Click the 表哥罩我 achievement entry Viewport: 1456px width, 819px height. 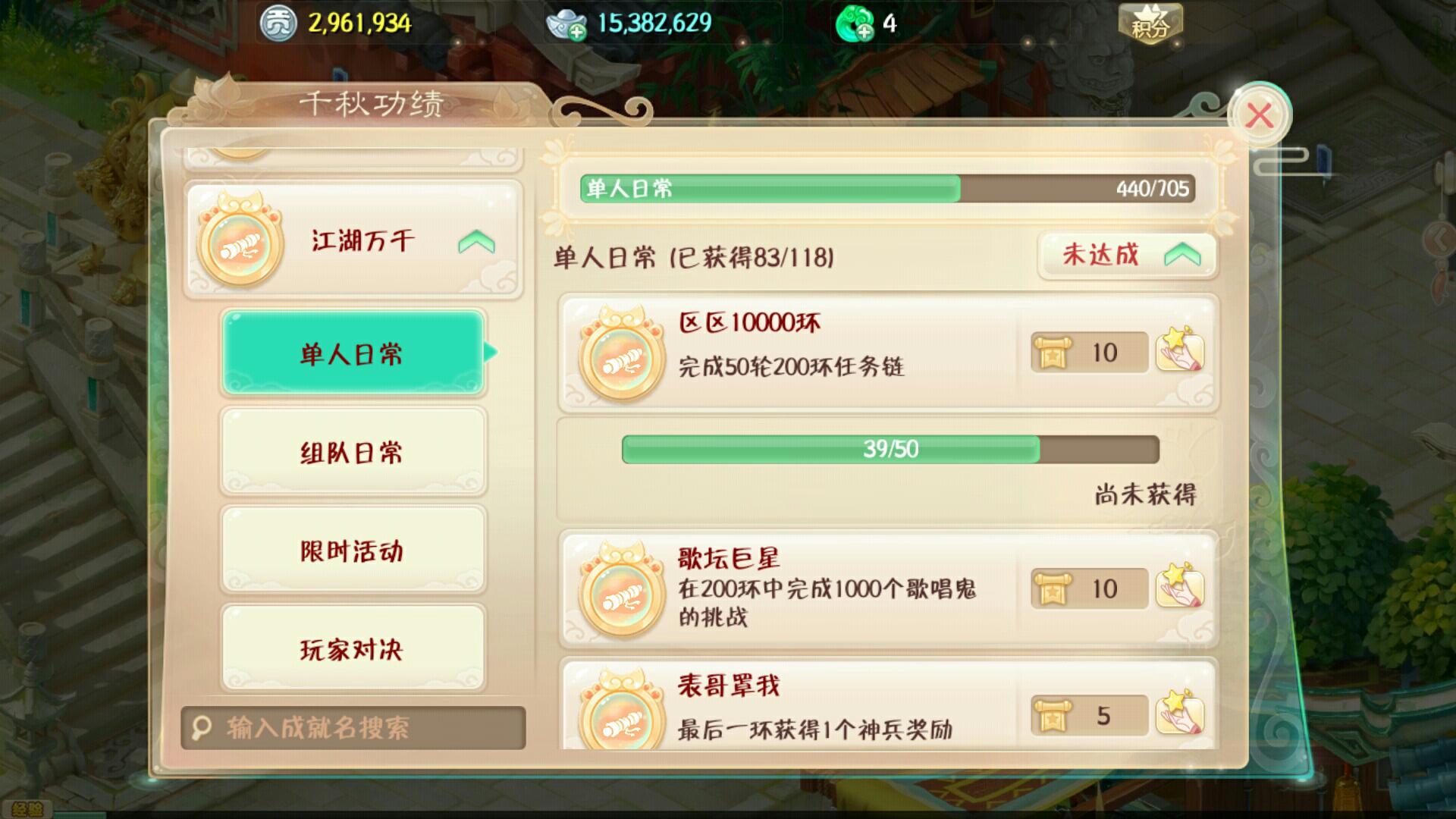pyautogui.click(x=889, y=705)
